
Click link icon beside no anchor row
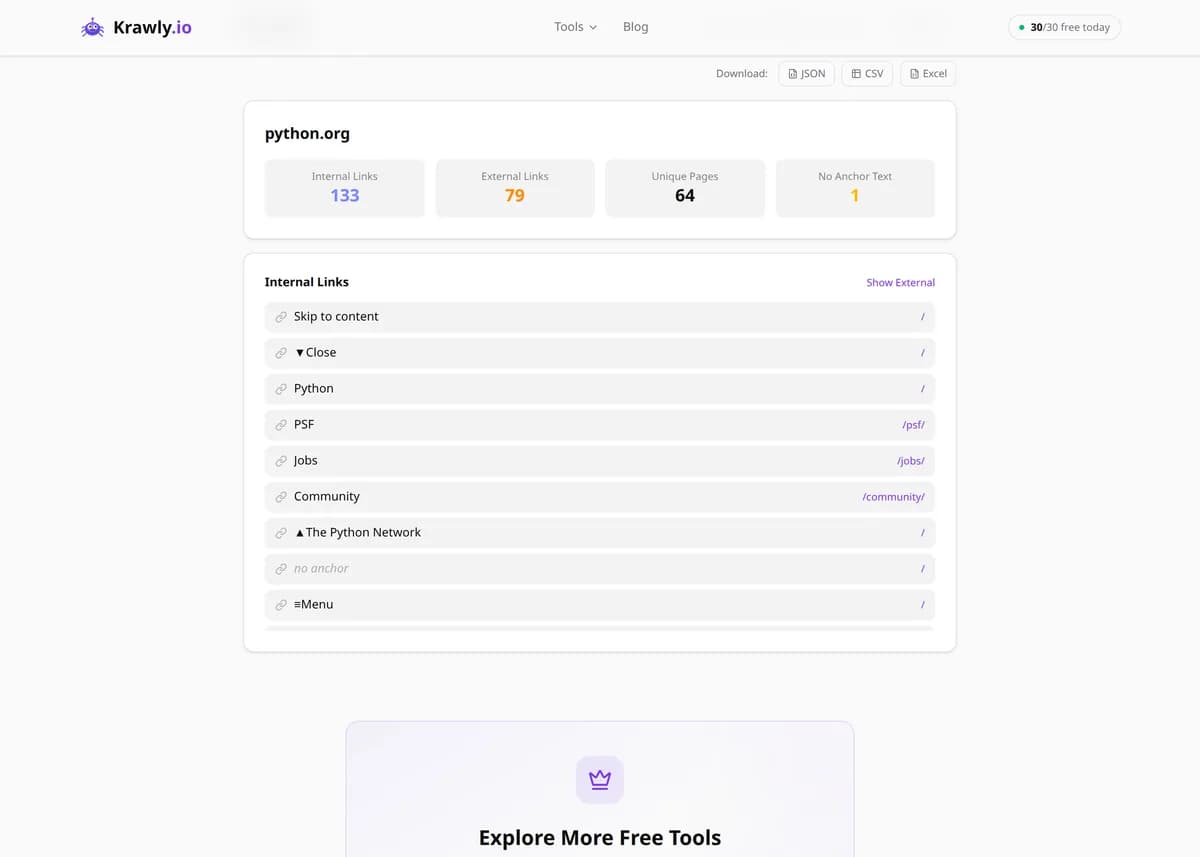pyautogui.click(x=281, y=569)
